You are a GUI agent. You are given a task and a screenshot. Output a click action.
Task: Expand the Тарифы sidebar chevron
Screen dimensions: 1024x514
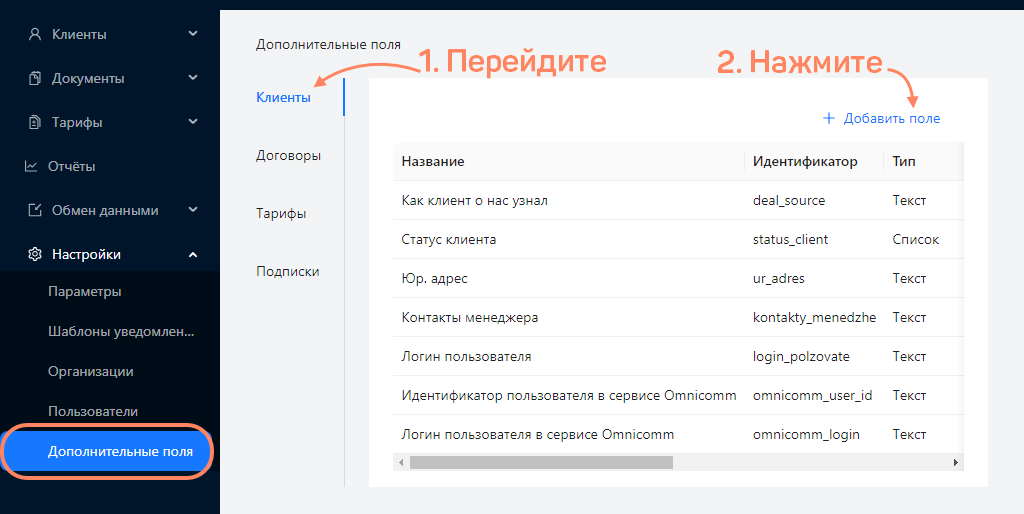pos(193,121)
